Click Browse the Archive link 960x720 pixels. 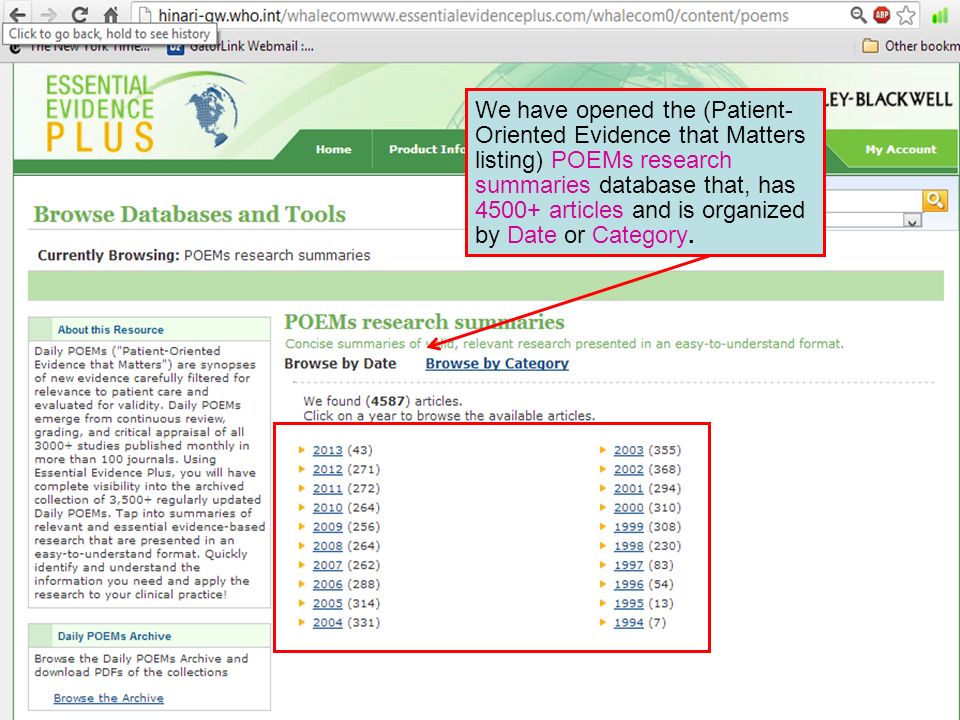point(108,698)
